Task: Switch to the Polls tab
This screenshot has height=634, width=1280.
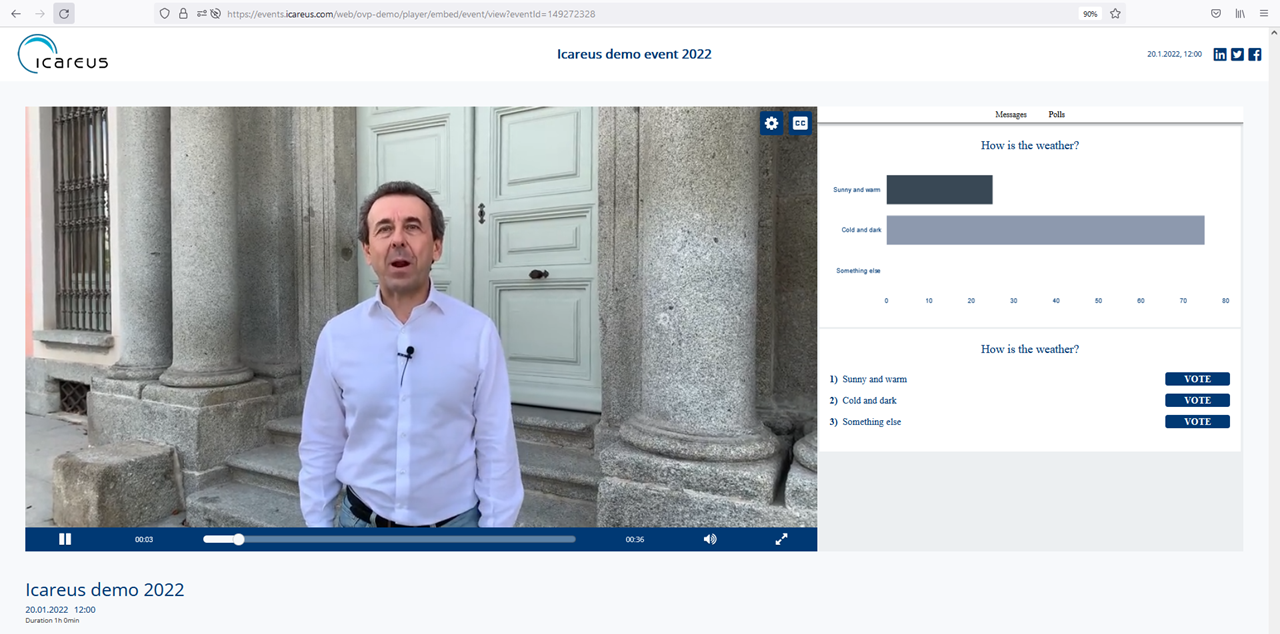Action: pyautogui.click(x=1056, y=115)
